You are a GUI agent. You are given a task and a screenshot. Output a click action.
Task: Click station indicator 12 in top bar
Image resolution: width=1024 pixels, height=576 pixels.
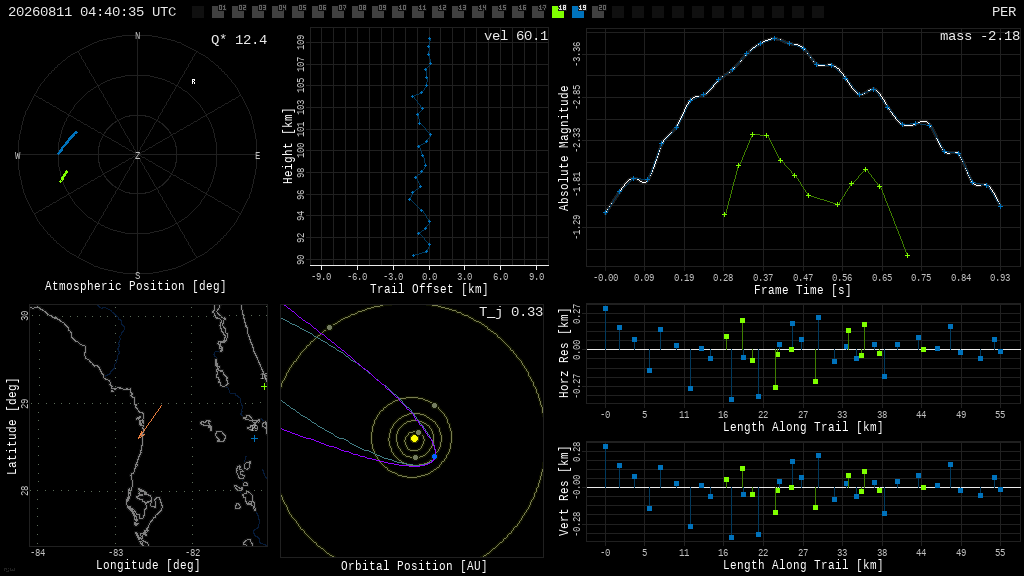438,12
